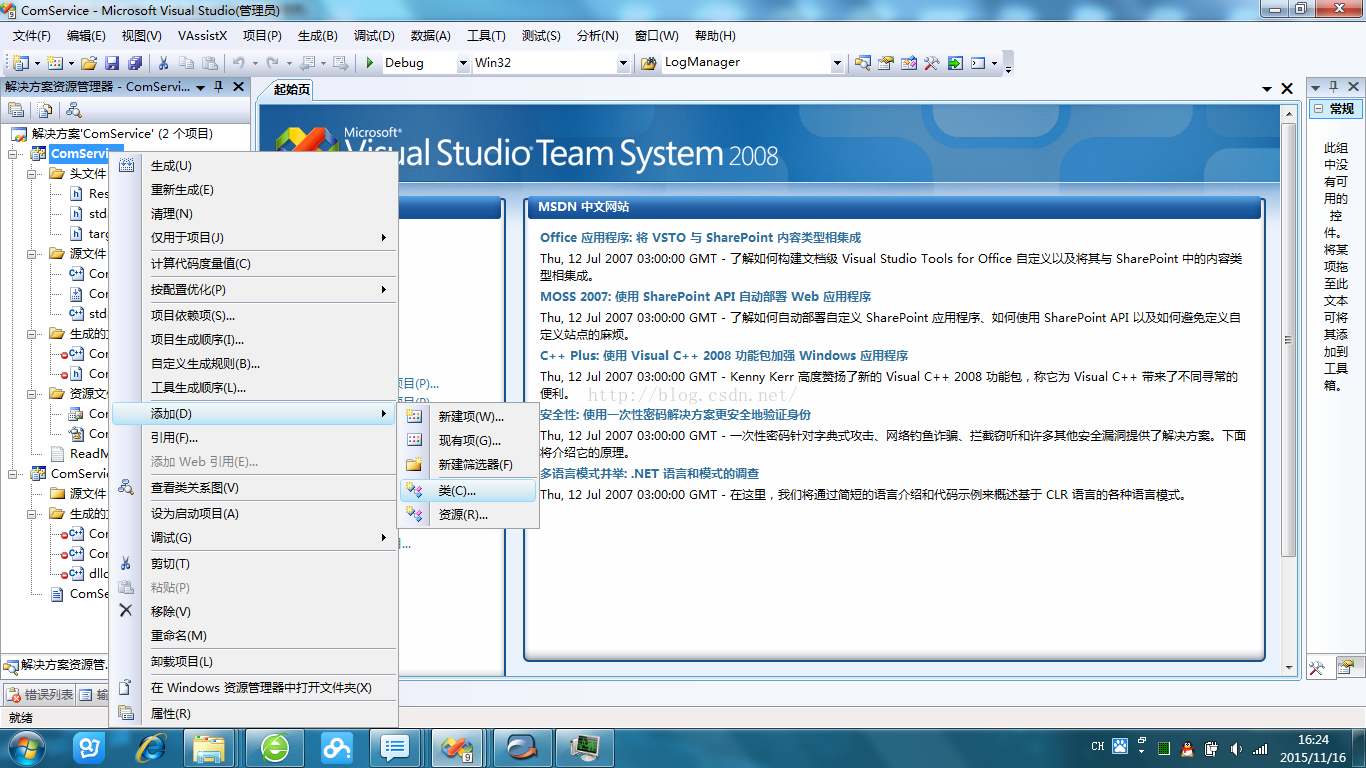Viewport: 1366px width, 768px height.
Task: Open the Properties Window toolbar icon
Action: (x=886, y=63)
